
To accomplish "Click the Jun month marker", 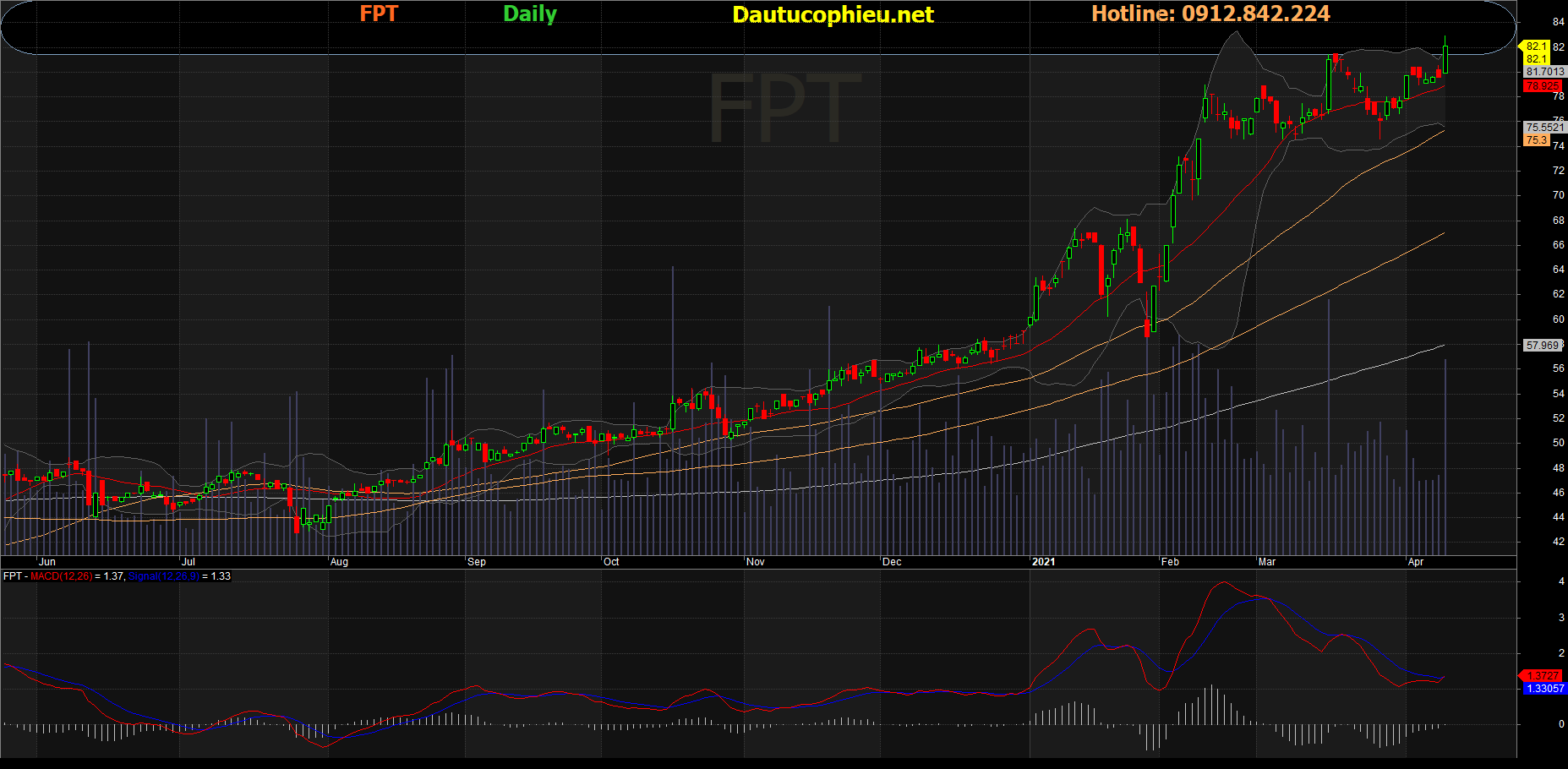I will click(x=47, y=562).
